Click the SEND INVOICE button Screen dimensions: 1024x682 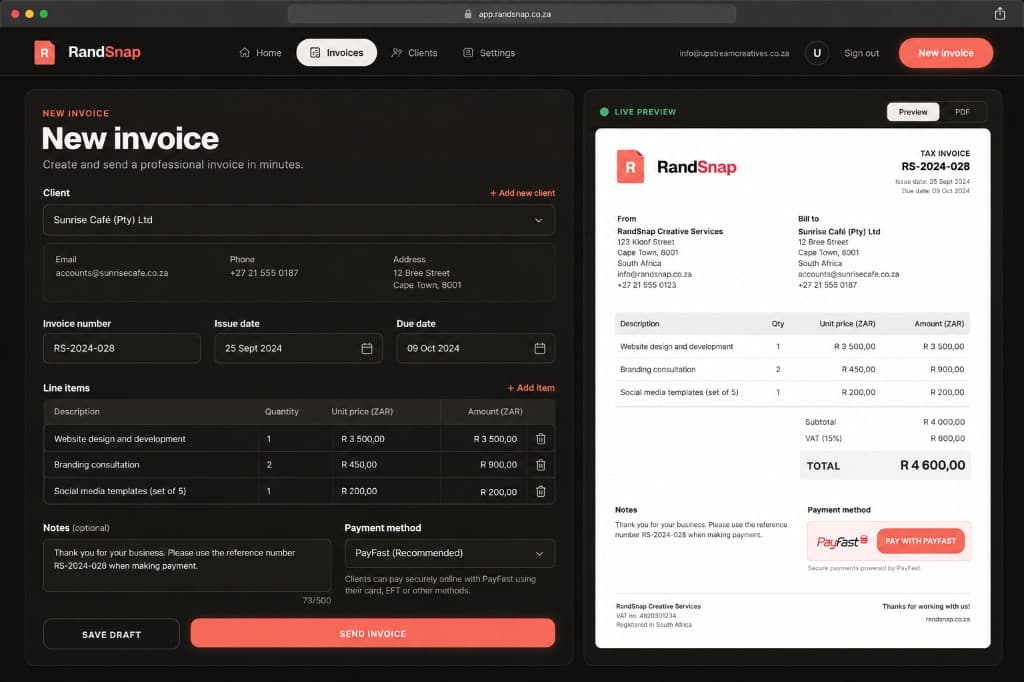373,634
